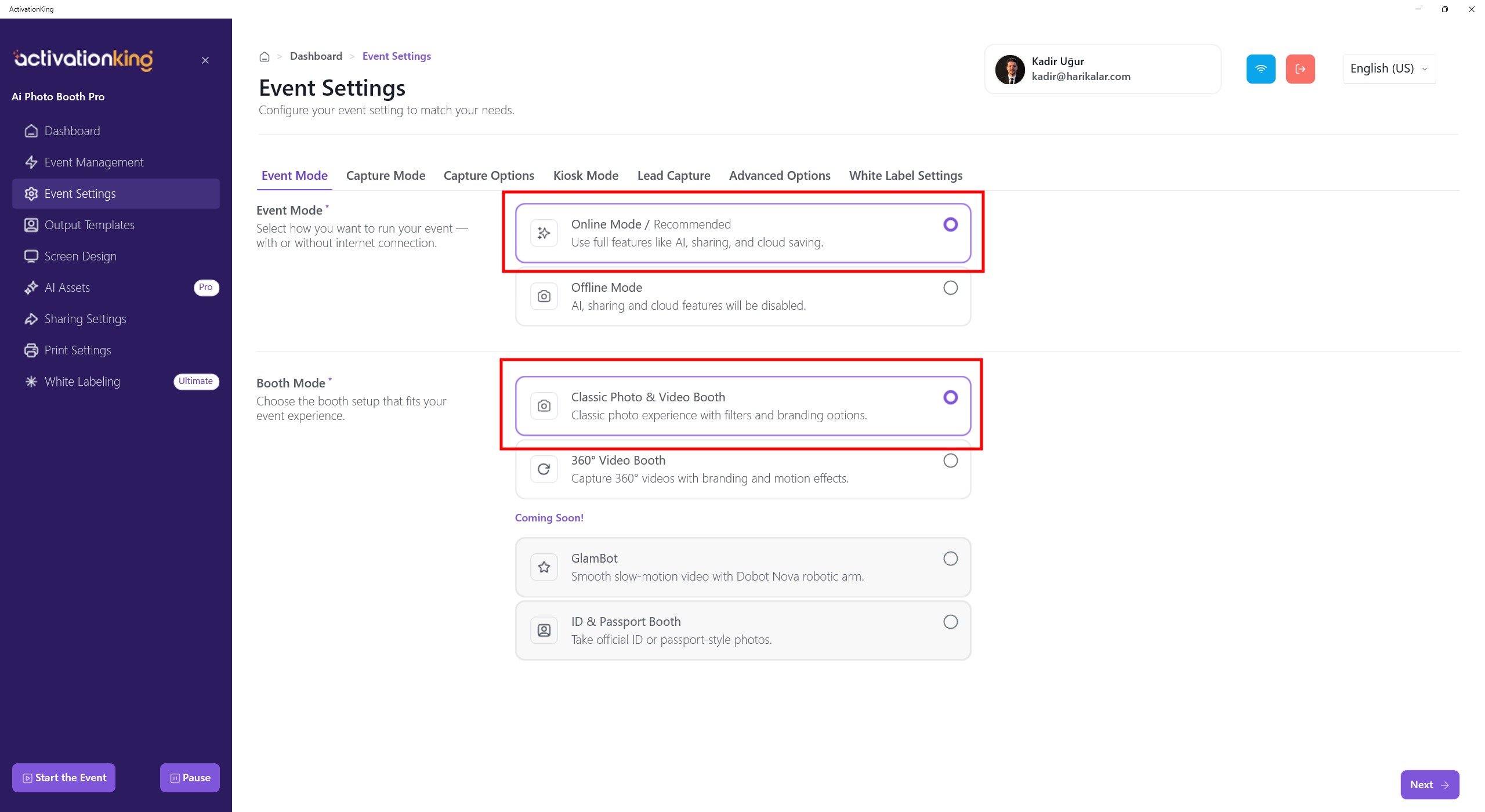Image resolution: width=1485 pixels, height=812 pixels.
Task: Open AI Assets in sidebar
Action: point(67,288)
